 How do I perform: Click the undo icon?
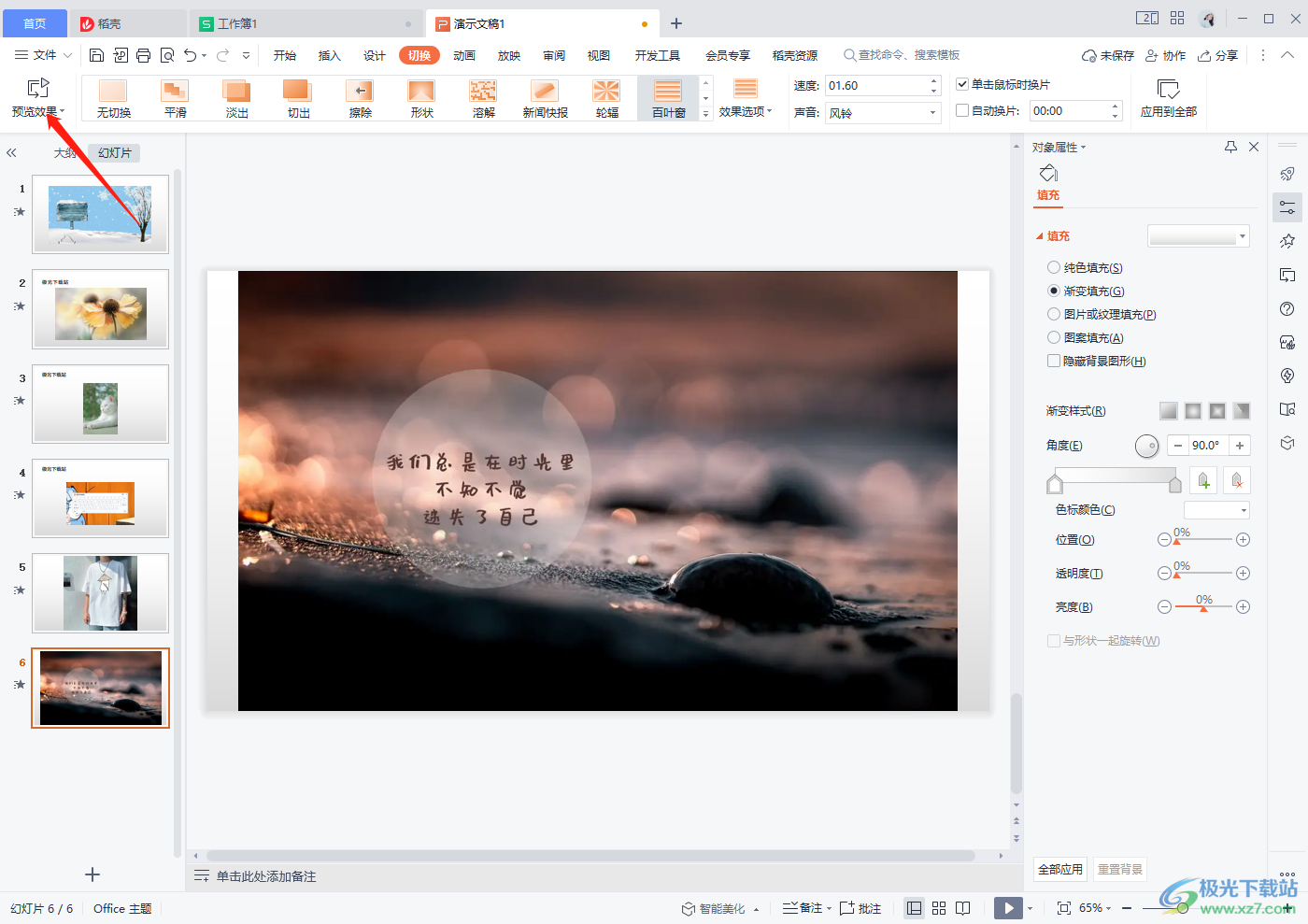click(x=191, y=55)
